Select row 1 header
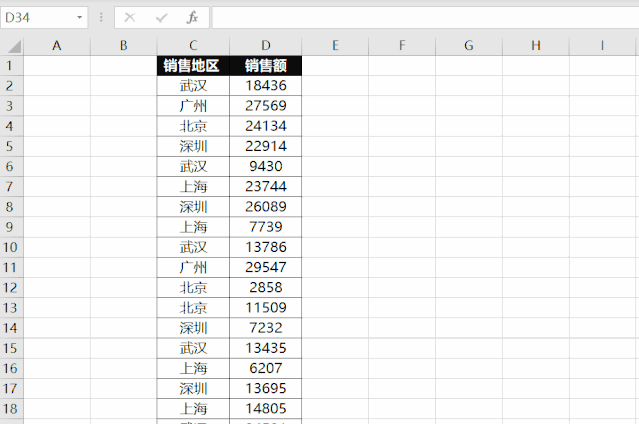The image size is (639, 424). [11, 66]
